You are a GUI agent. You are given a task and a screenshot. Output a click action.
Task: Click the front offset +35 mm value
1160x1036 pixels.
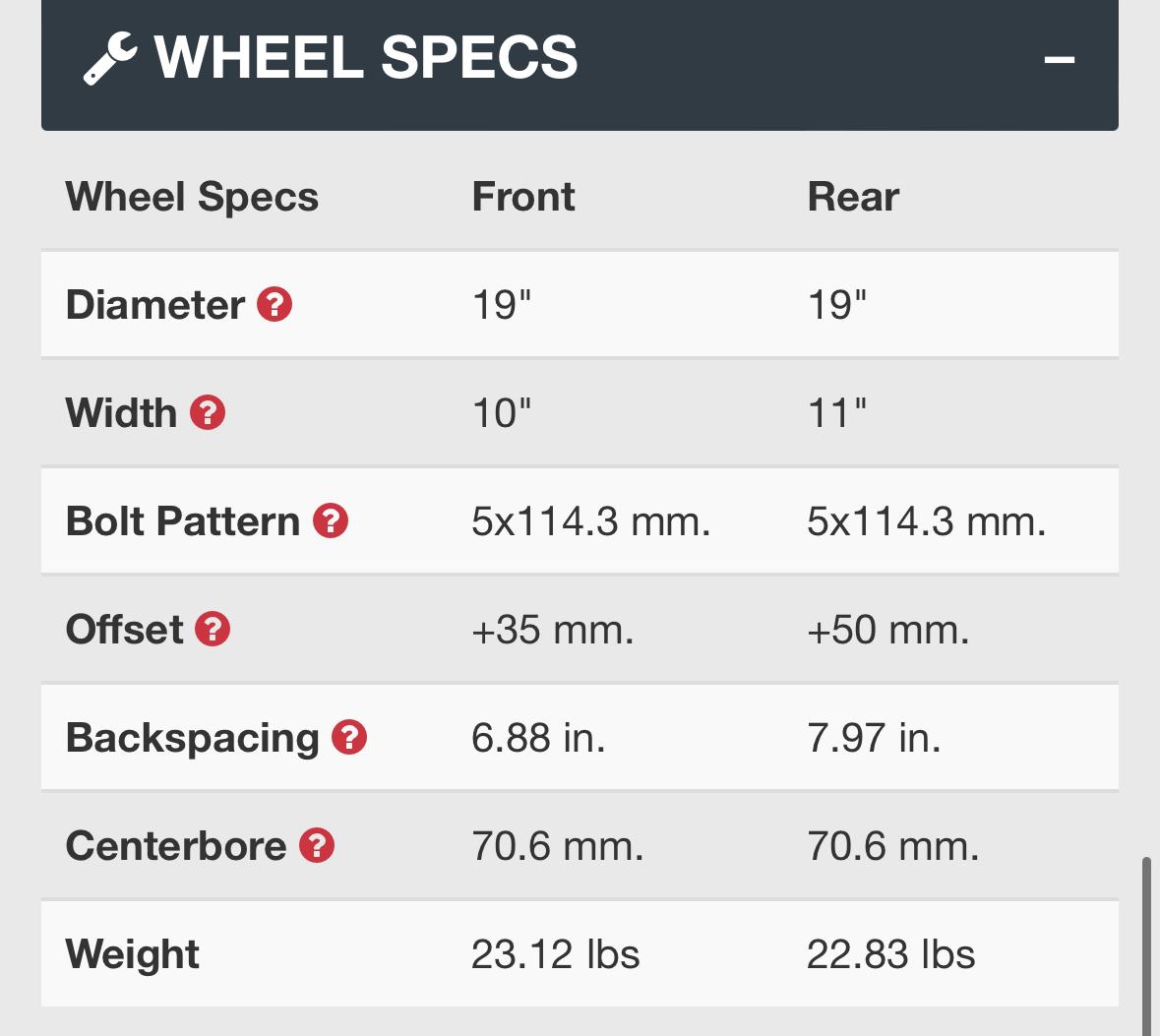point(553,630)
